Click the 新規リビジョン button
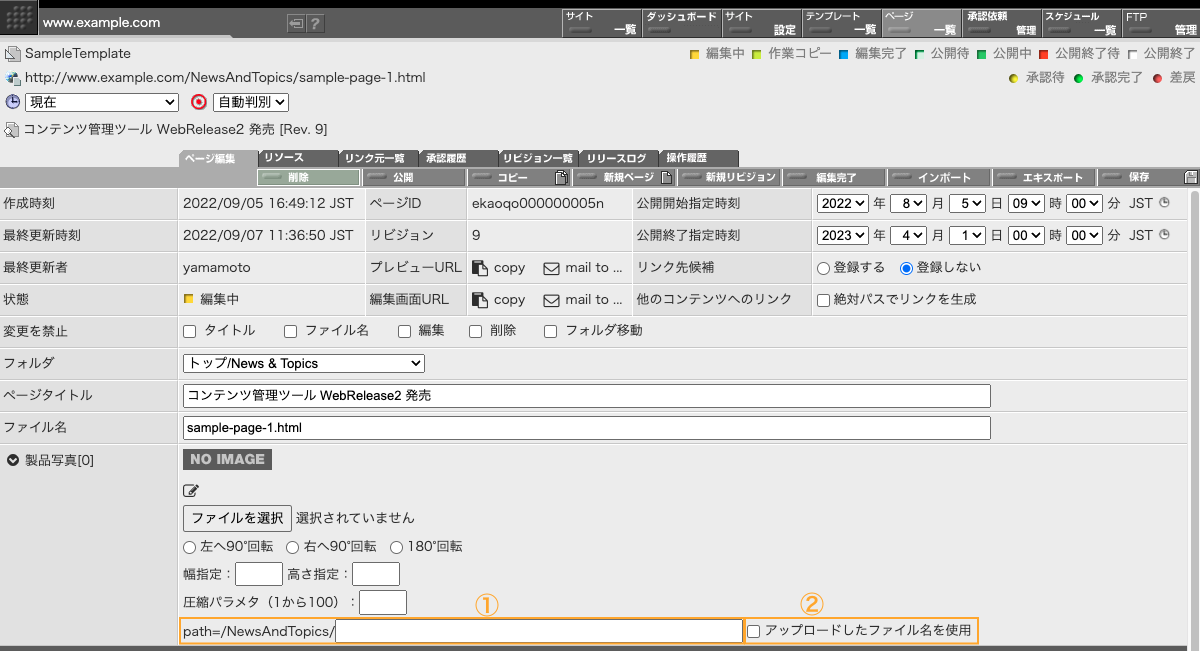The height and width of the screenshot is (651, 1200). [729, 177]
